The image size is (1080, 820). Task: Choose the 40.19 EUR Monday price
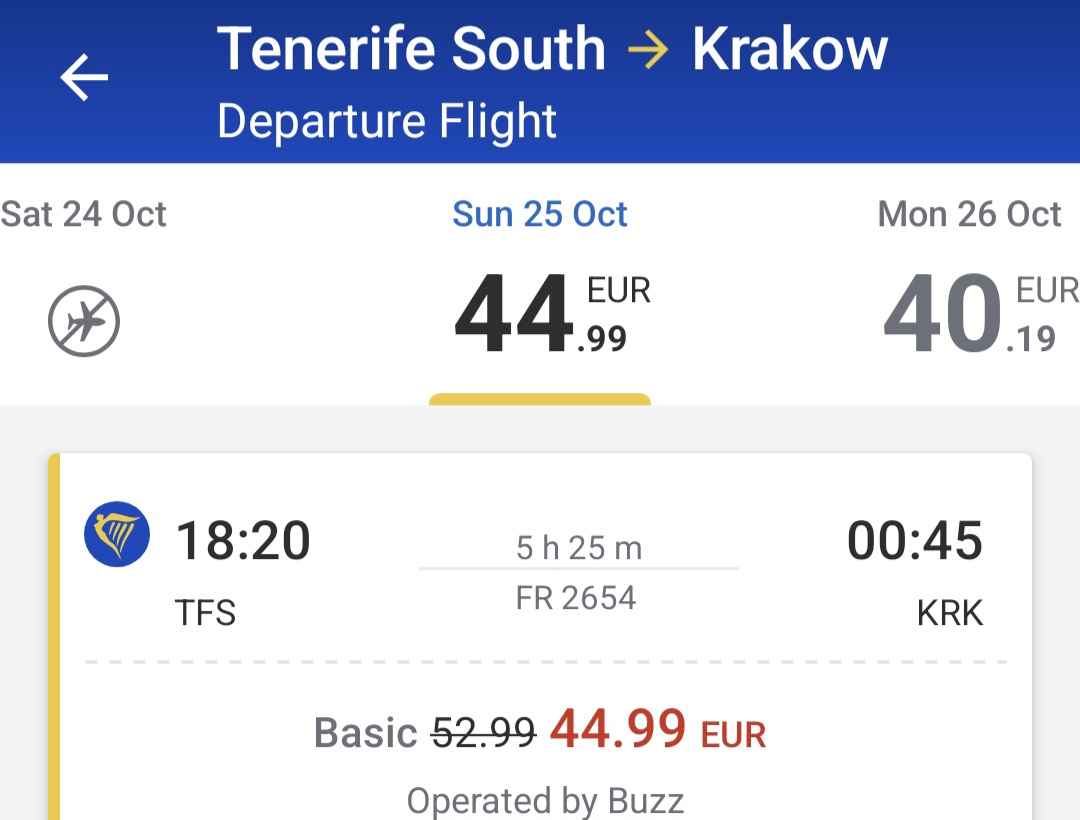point(981,313)
